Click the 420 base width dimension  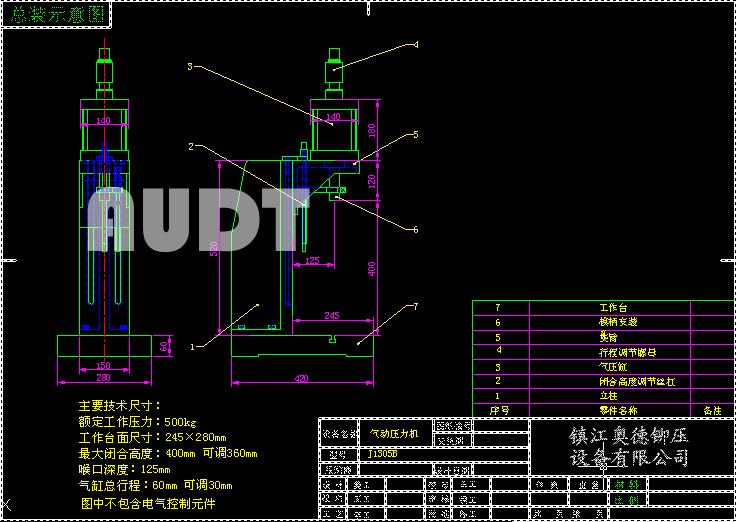[x=301, y=379]
